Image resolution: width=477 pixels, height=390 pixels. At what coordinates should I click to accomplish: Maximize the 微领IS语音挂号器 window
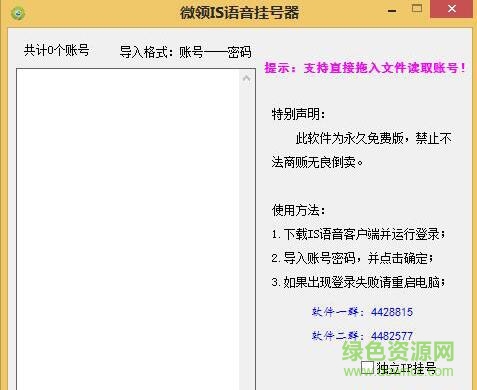click(x=417, y=9)
